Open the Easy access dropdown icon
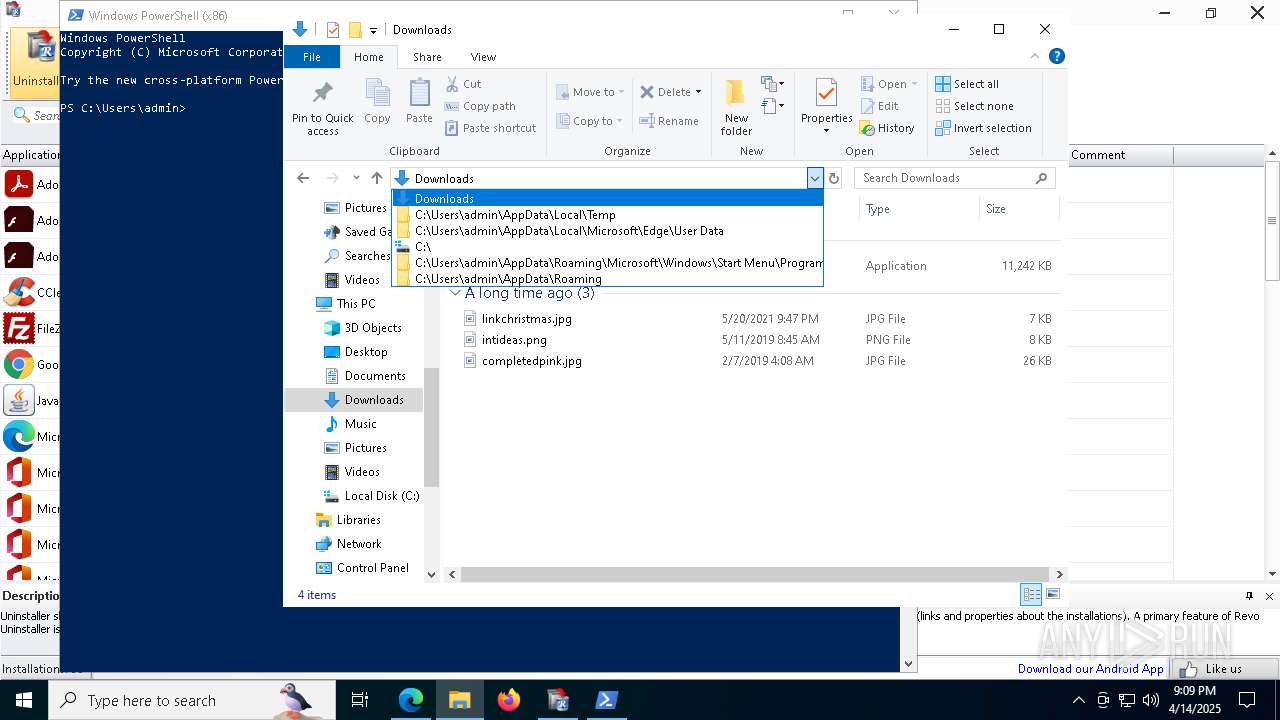This screenshot has width=1280, height=720. point(772,105)
